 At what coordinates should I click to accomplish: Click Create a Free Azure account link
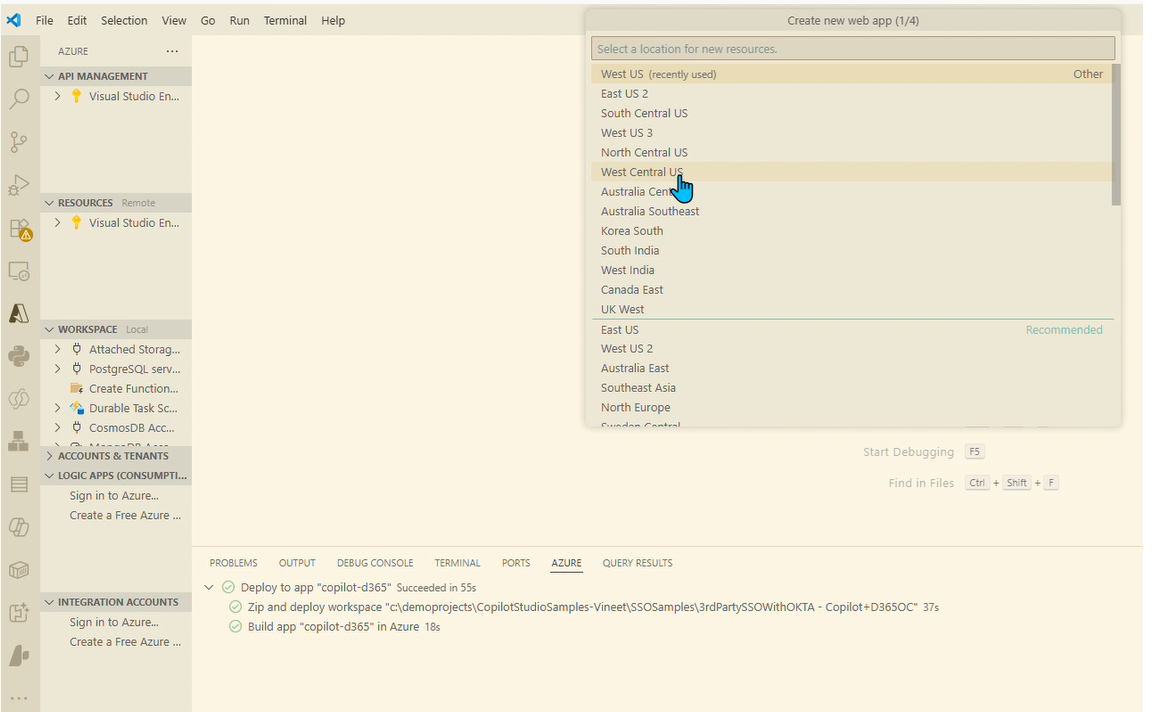click(125, 515)
